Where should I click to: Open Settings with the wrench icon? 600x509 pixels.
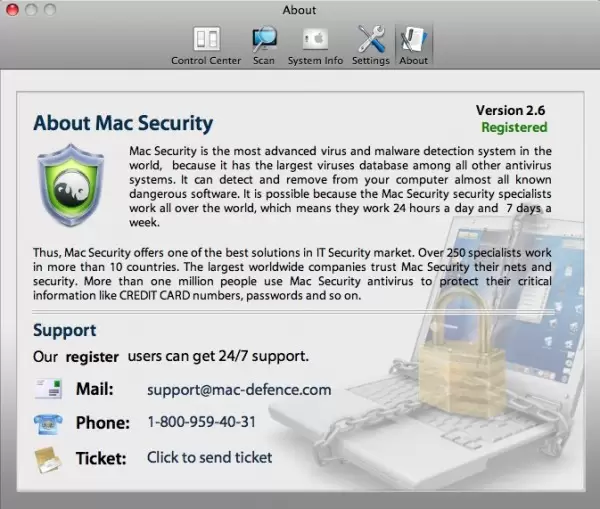pos(371,42)
